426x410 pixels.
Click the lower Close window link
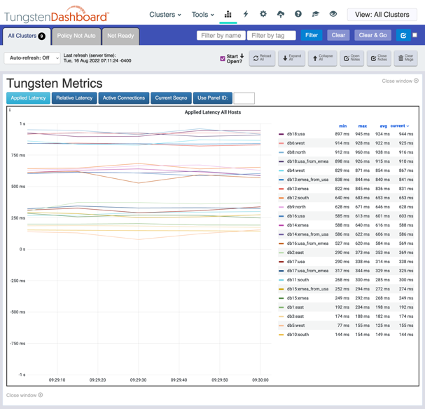[24, 395]
